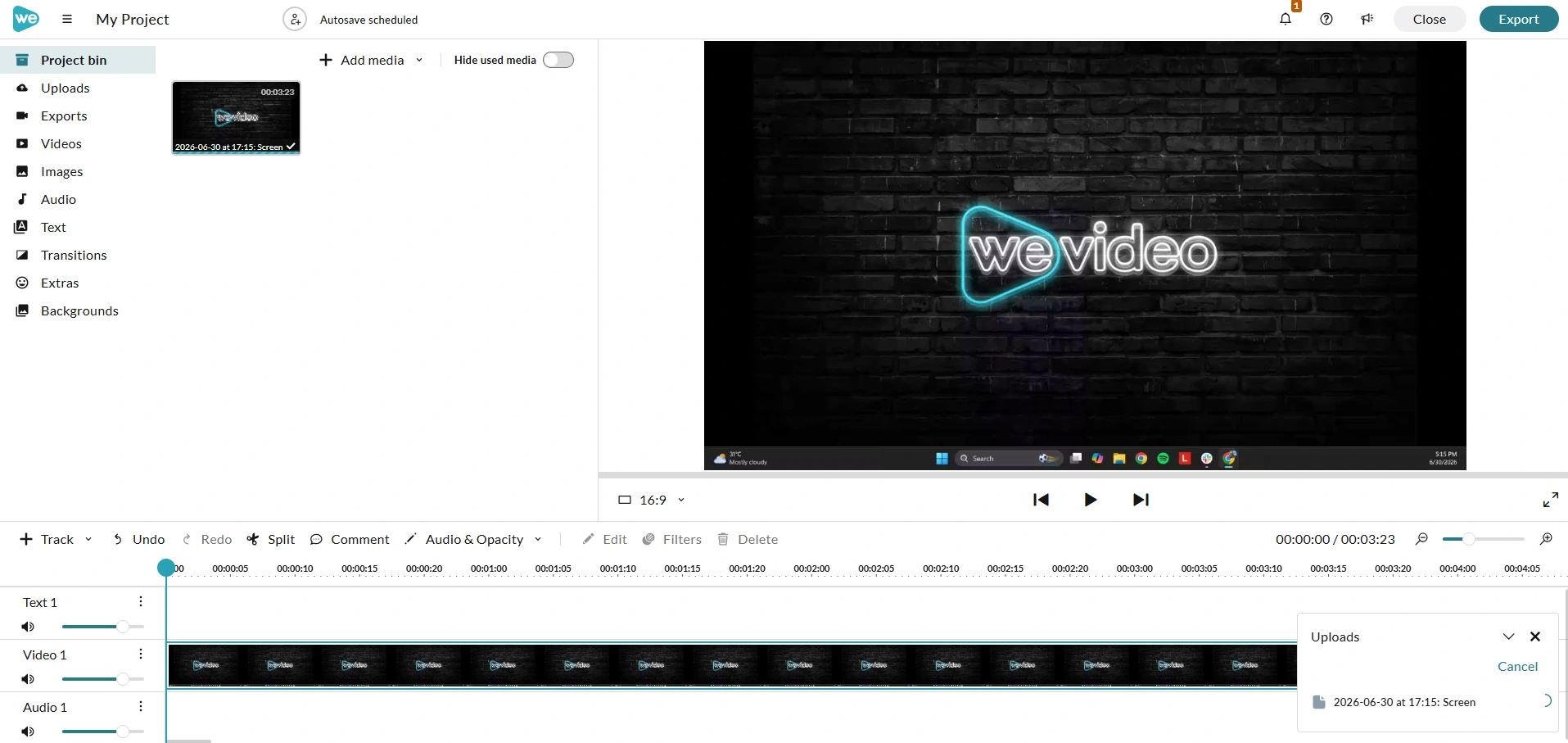Image resolution: width=1568 pixels, height=743 pixels.
Task: Enter fullscreen preview mode
Action: (1550, 500)
